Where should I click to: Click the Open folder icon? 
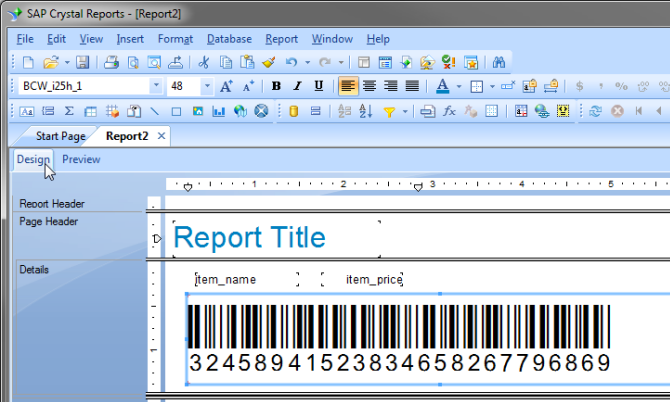click(x=51, y=63)
